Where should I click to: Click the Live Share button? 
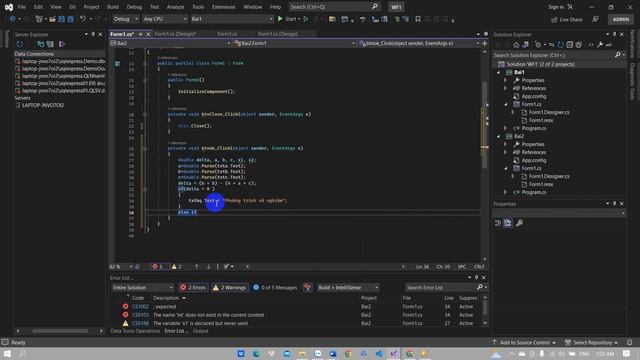(567, 19)
